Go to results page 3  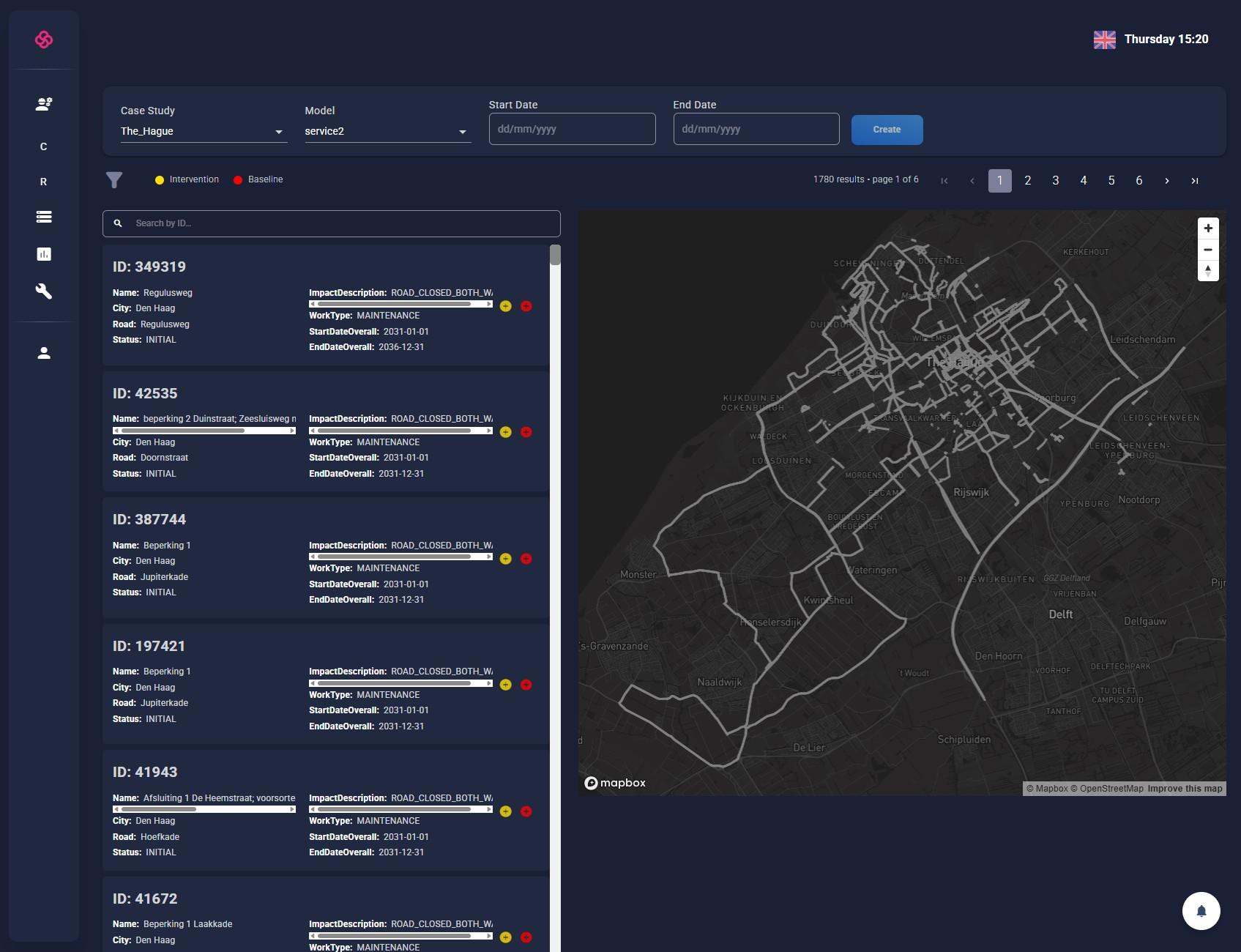(1055, 181)
